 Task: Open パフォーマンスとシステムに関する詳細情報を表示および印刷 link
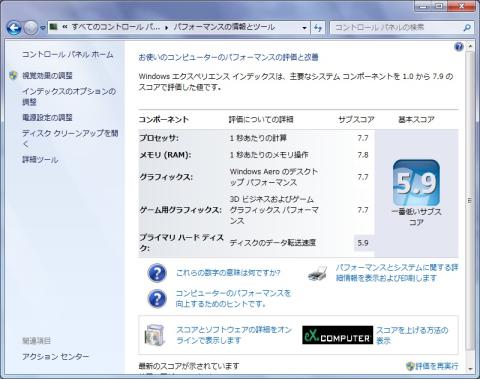point(397,273)
